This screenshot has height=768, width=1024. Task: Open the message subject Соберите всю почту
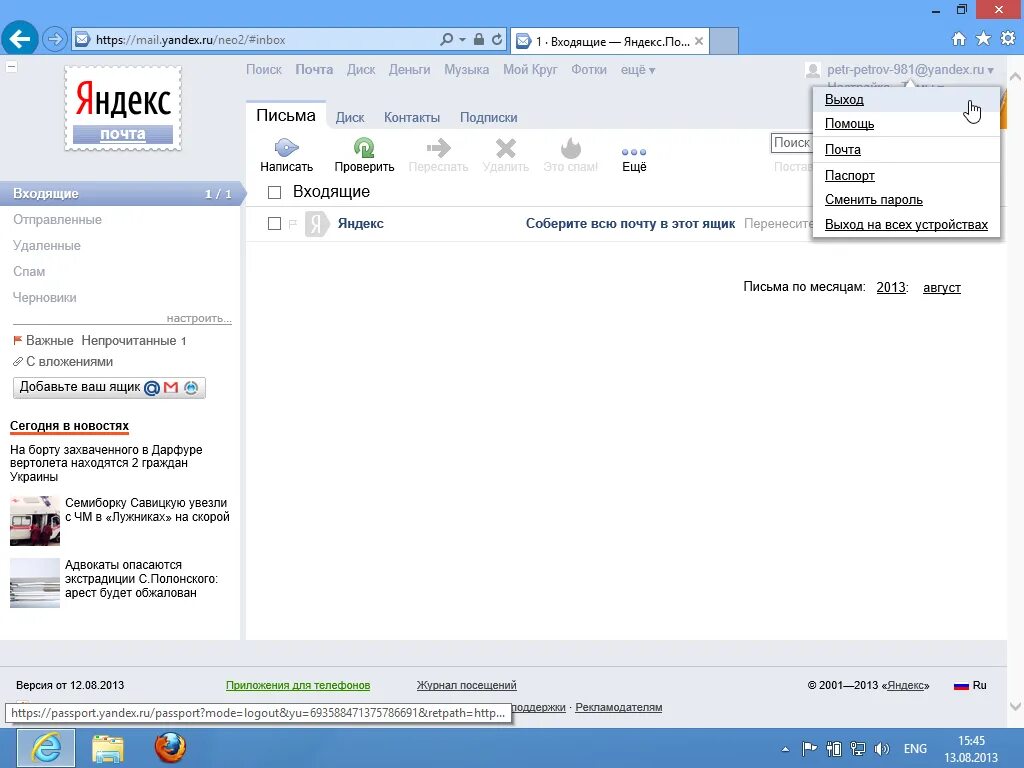(x=630, y=224)
